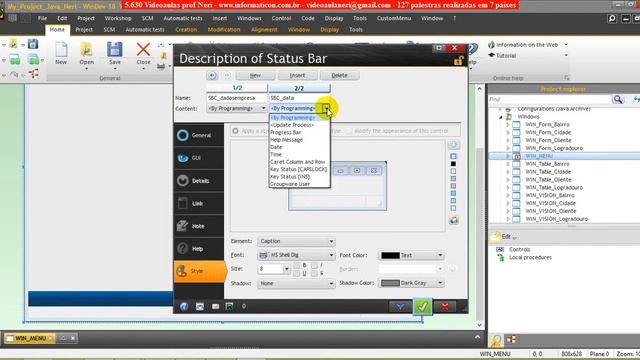Click the Delete button in dialog
Screen dimensions: 640x360
point(339,76)
